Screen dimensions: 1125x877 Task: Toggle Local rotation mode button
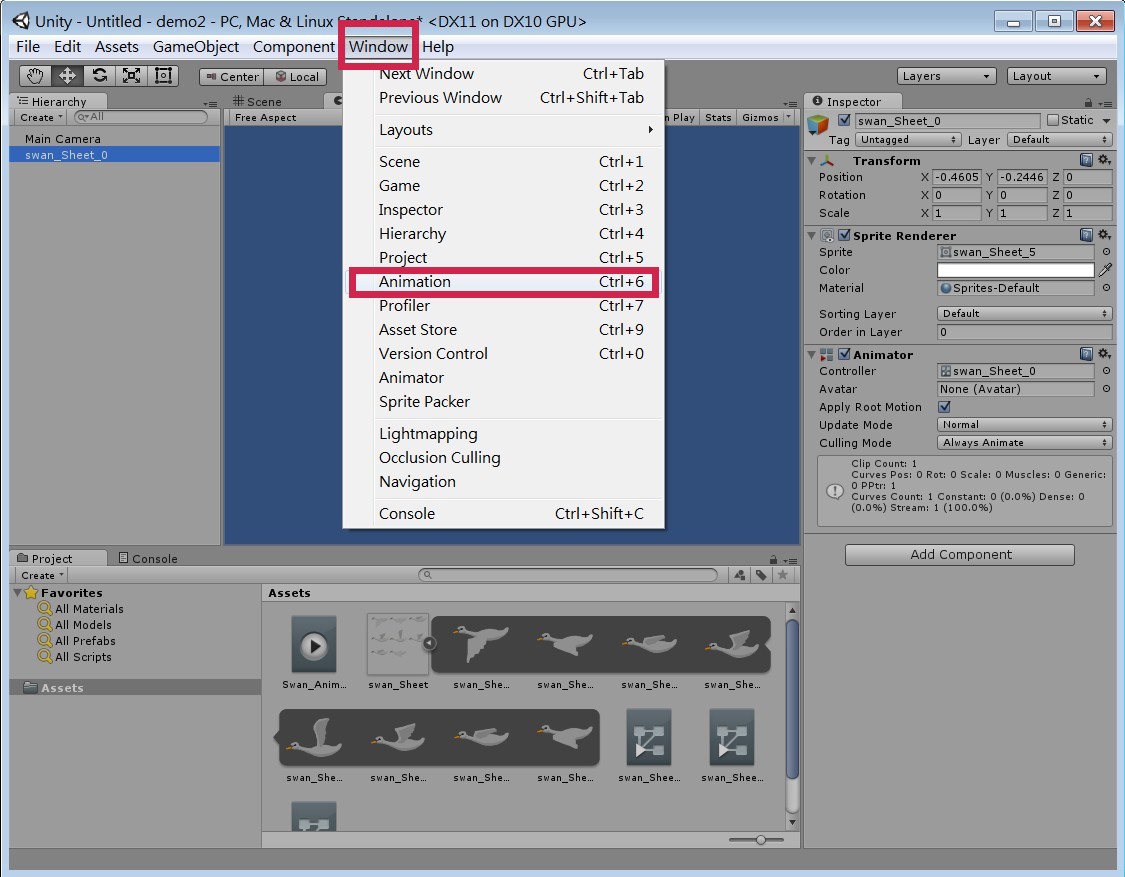[296, 77]
